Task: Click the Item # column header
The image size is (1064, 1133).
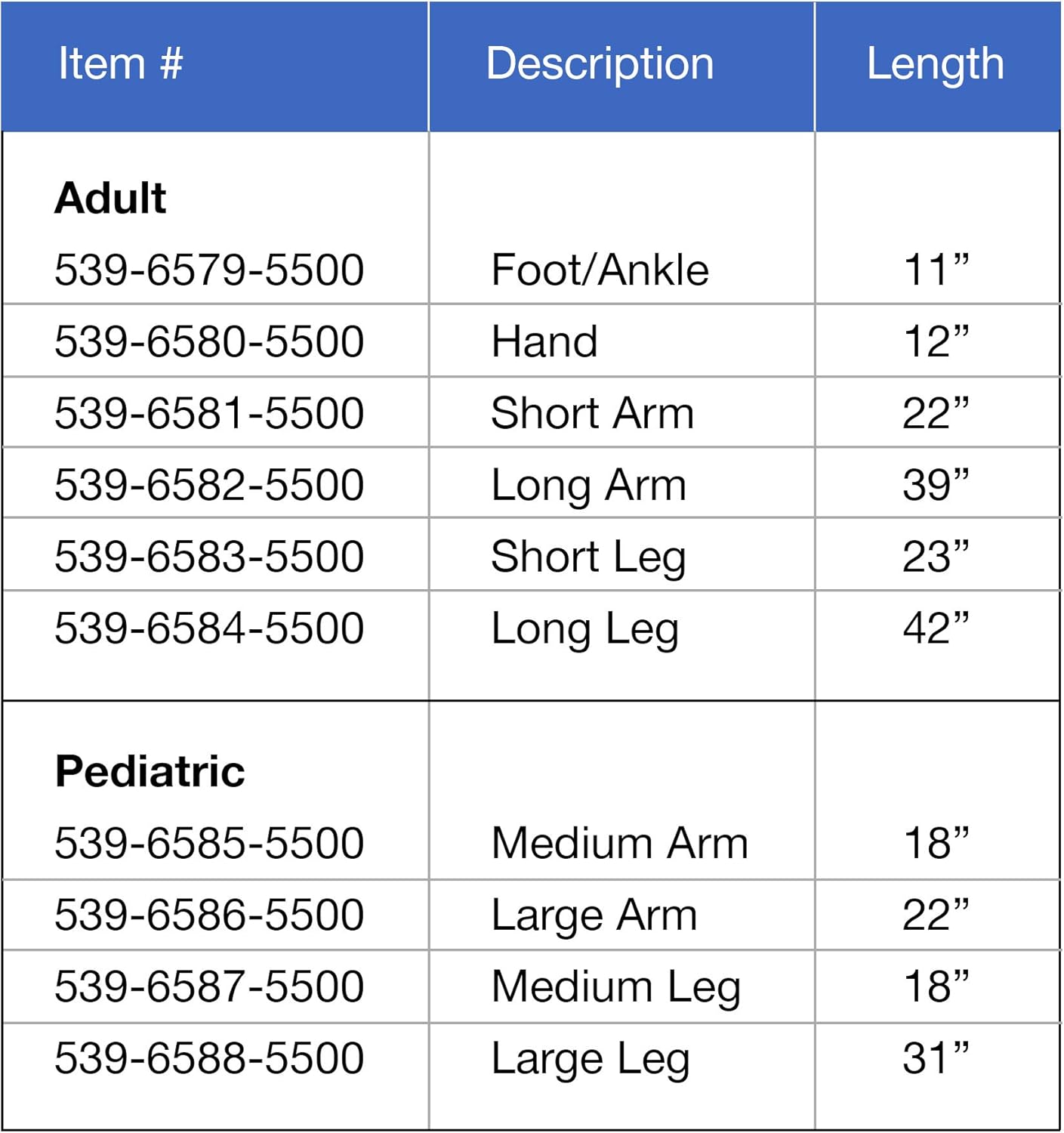Action: point(121,63)
